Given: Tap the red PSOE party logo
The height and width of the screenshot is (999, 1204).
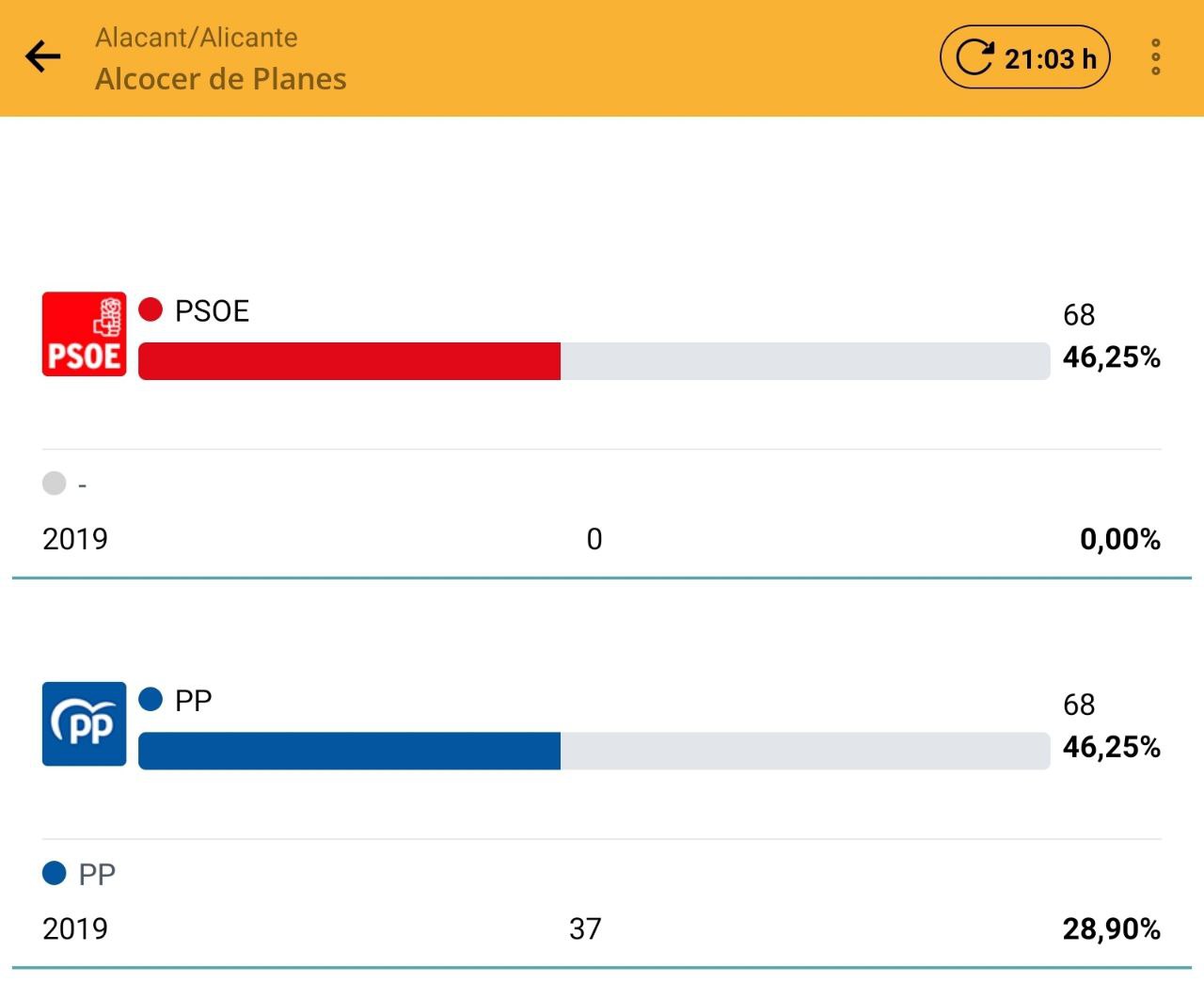Looking at the screenshot, I should [84, 334].
